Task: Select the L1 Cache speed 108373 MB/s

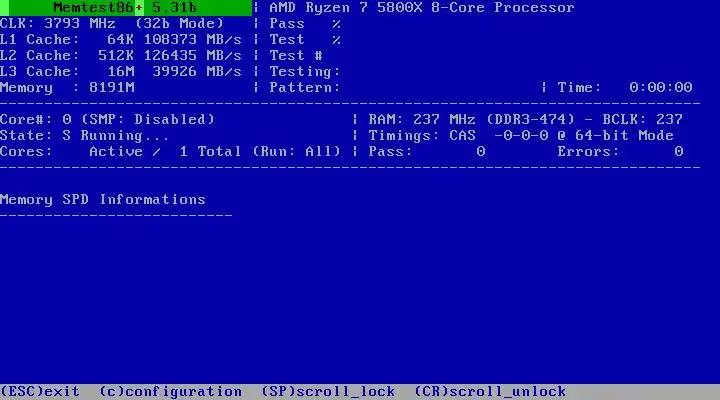Action: [192, 39]
